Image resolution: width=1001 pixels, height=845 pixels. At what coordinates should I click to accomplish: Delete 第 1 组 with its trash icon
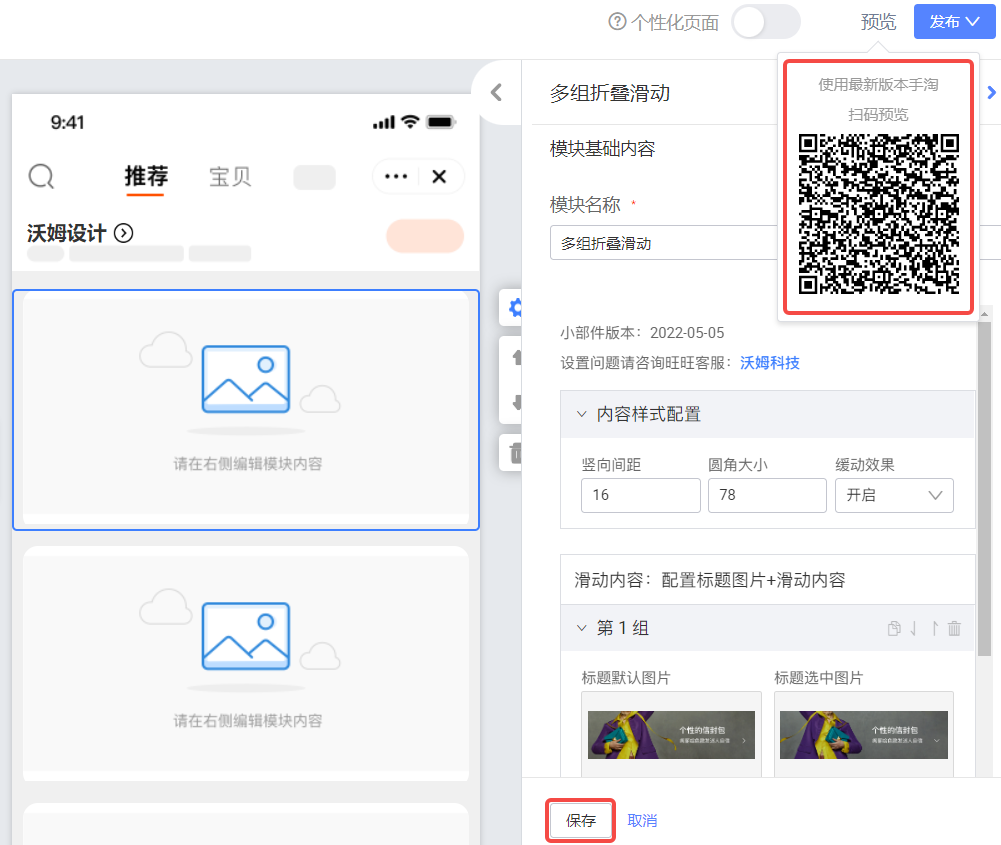coord(954,629)
